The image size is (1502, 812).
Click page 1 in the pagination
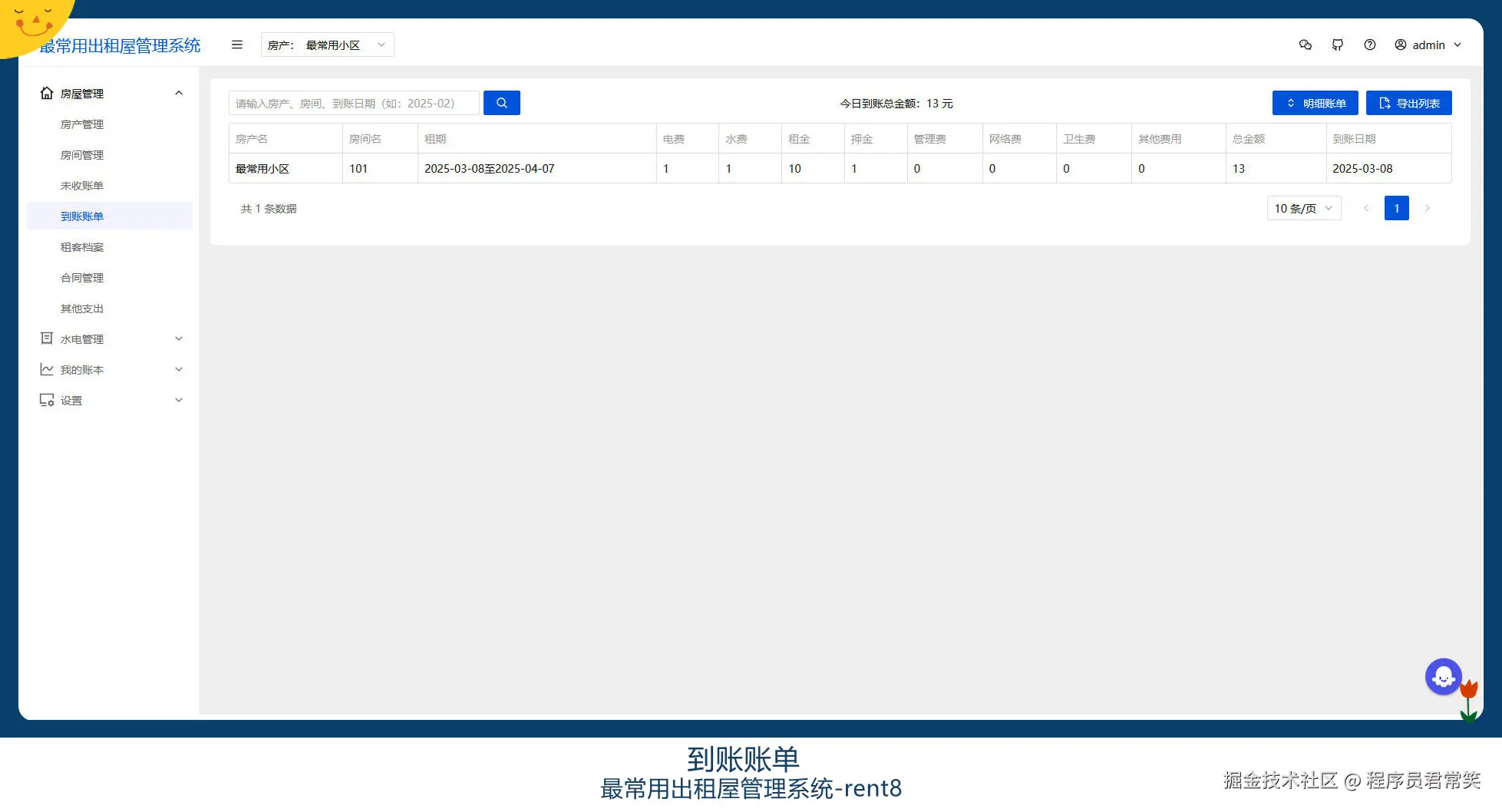(x=1396, y=208)
